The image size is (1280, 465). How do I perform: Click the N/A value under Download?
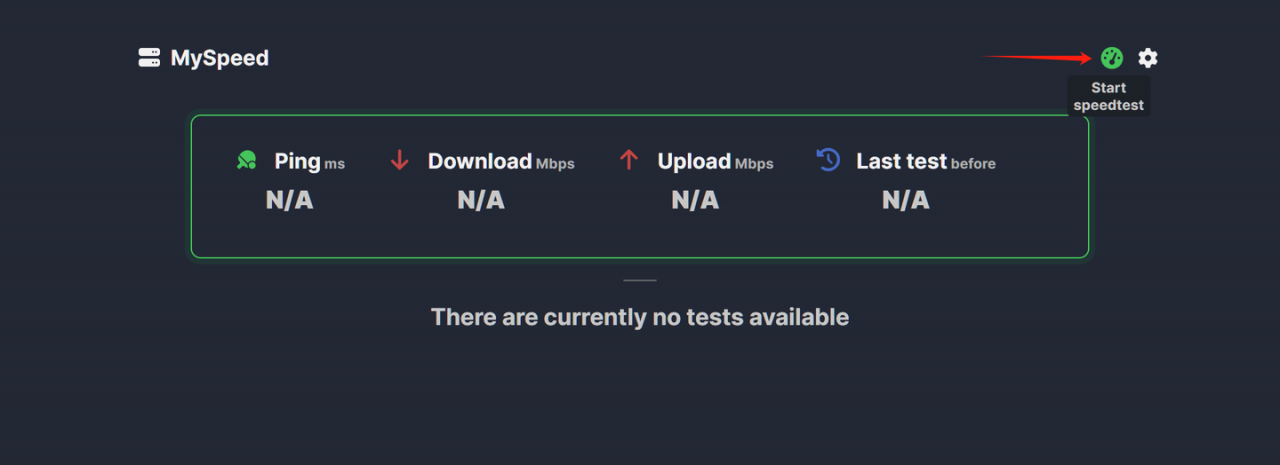(481, 200)
